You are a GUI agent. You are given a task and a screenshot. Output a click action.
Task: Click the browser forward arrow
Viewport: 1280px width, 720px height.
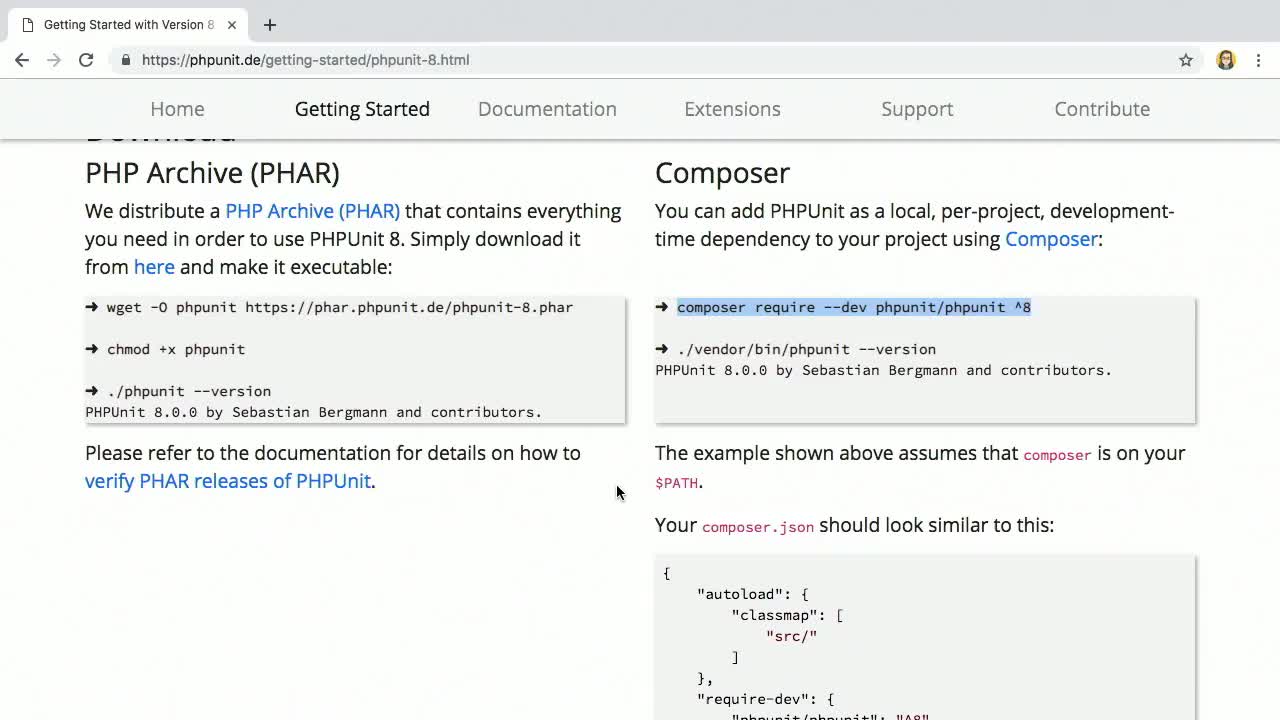pyautogui.click(x=54, y=60)
